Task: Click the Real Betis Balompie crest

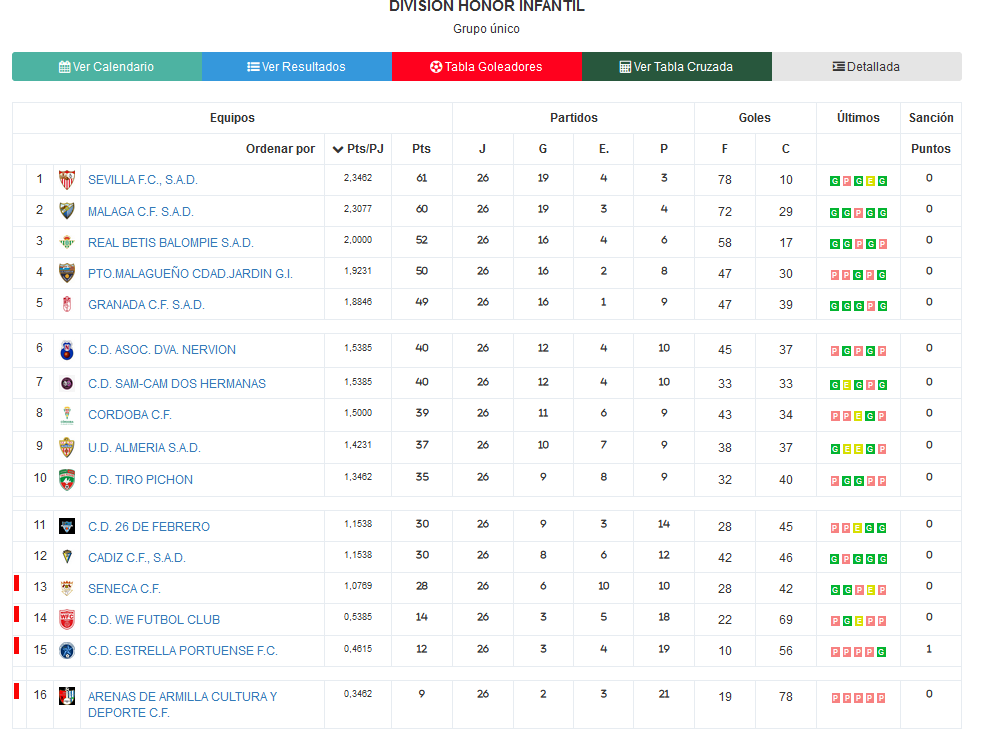Action: click(x=66, y=242)
